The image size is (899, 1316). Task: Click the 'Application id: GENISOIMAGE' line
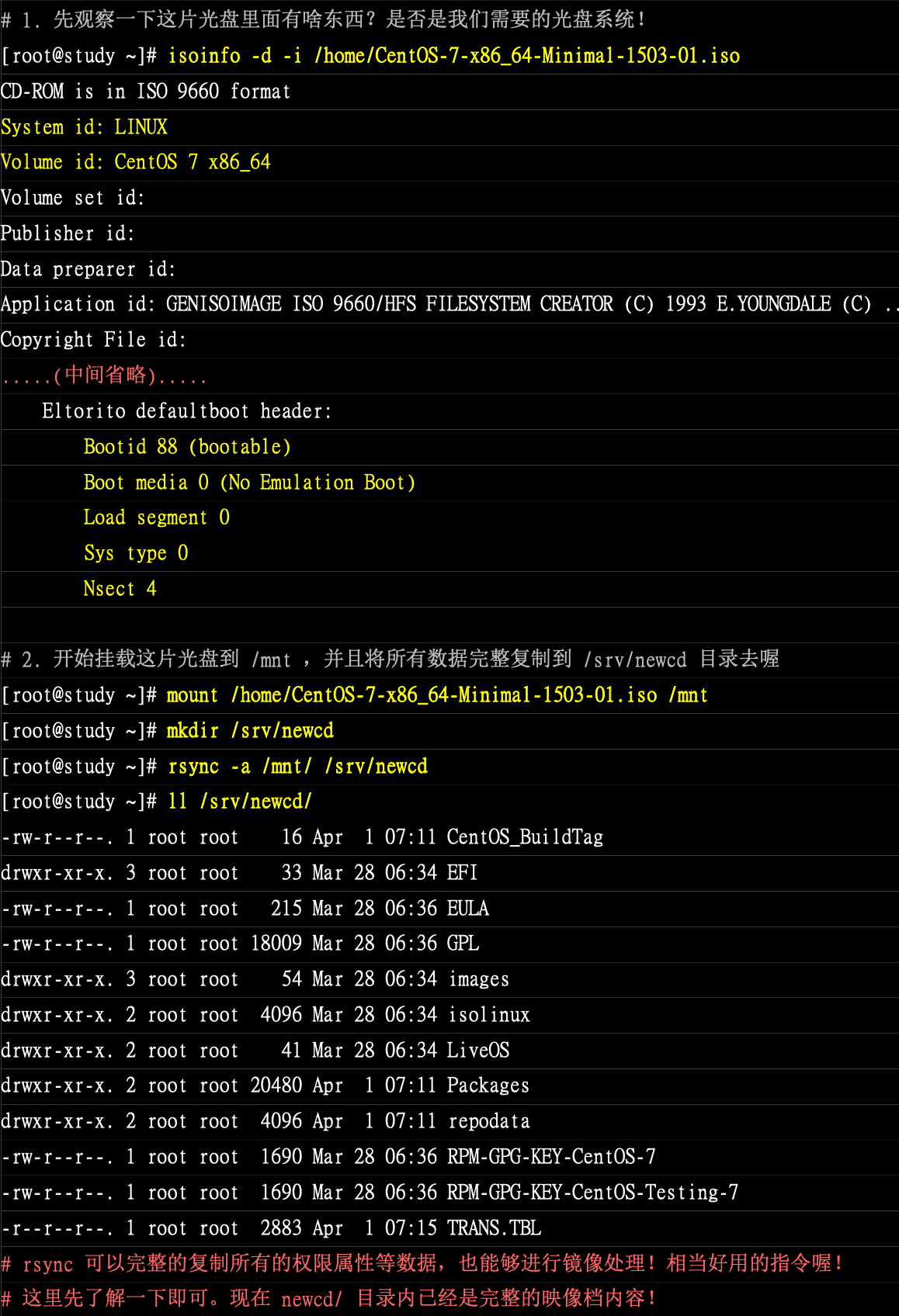tap(449, 304)
